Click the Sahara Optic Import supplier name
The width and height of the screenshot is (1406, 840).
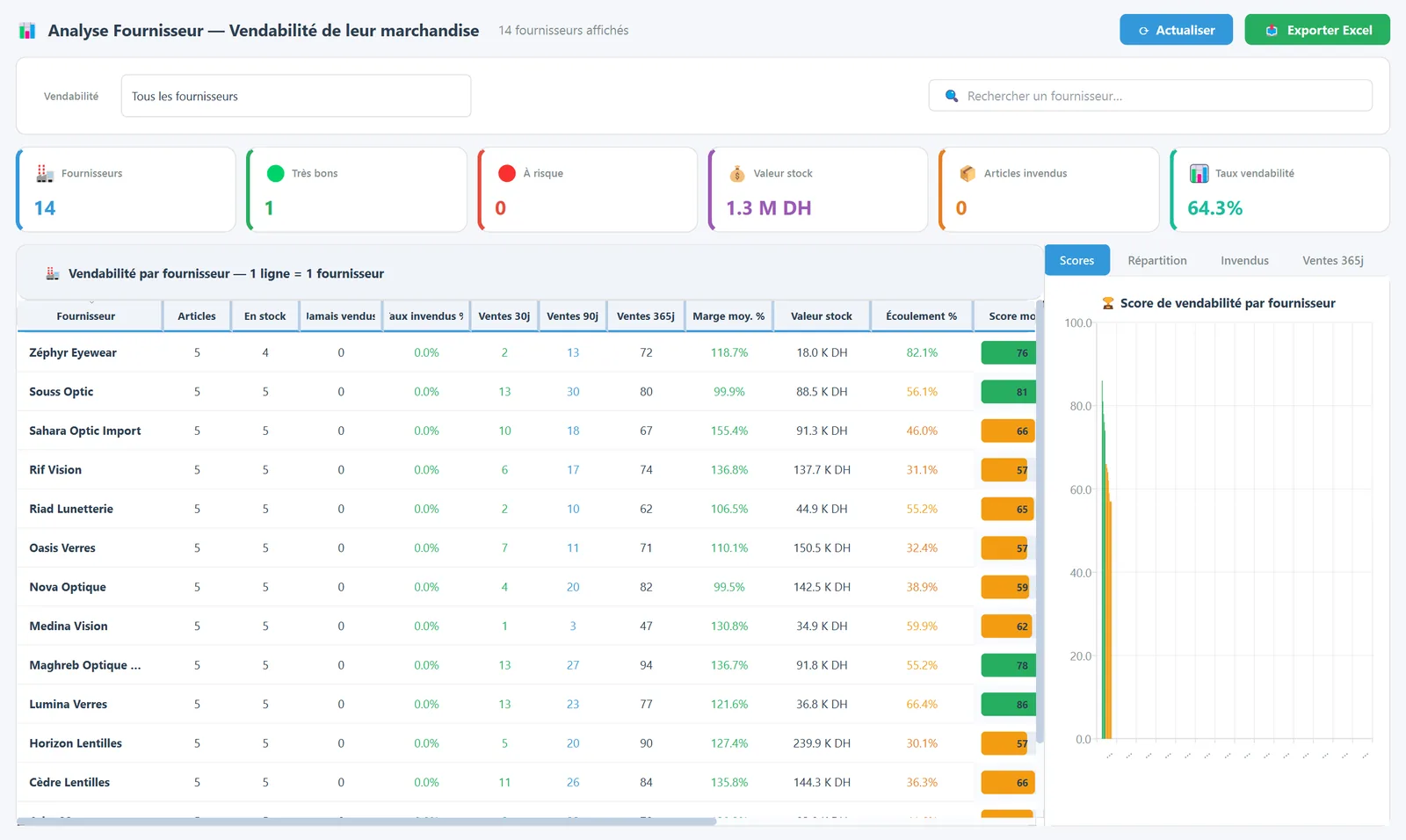[x=85, y=431]
